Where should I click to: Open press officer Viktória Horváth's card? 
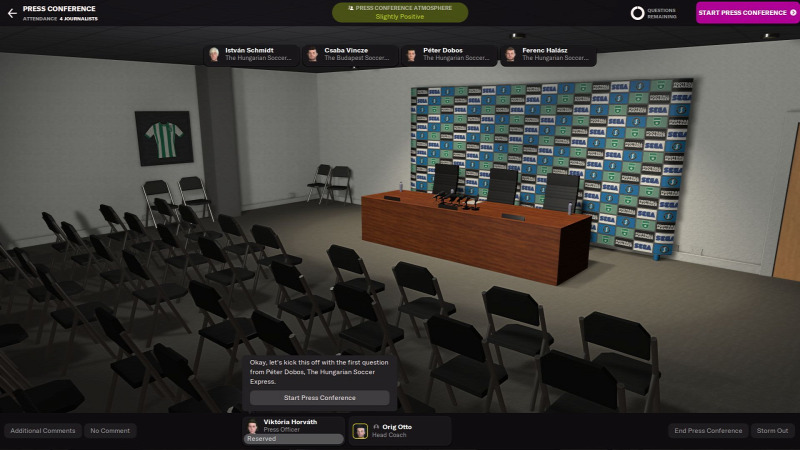click(294, 430)
